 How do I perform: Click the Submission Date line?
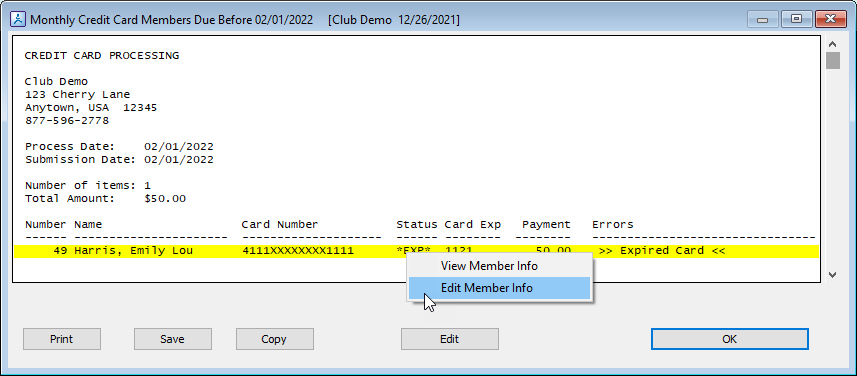coord(119,160)
